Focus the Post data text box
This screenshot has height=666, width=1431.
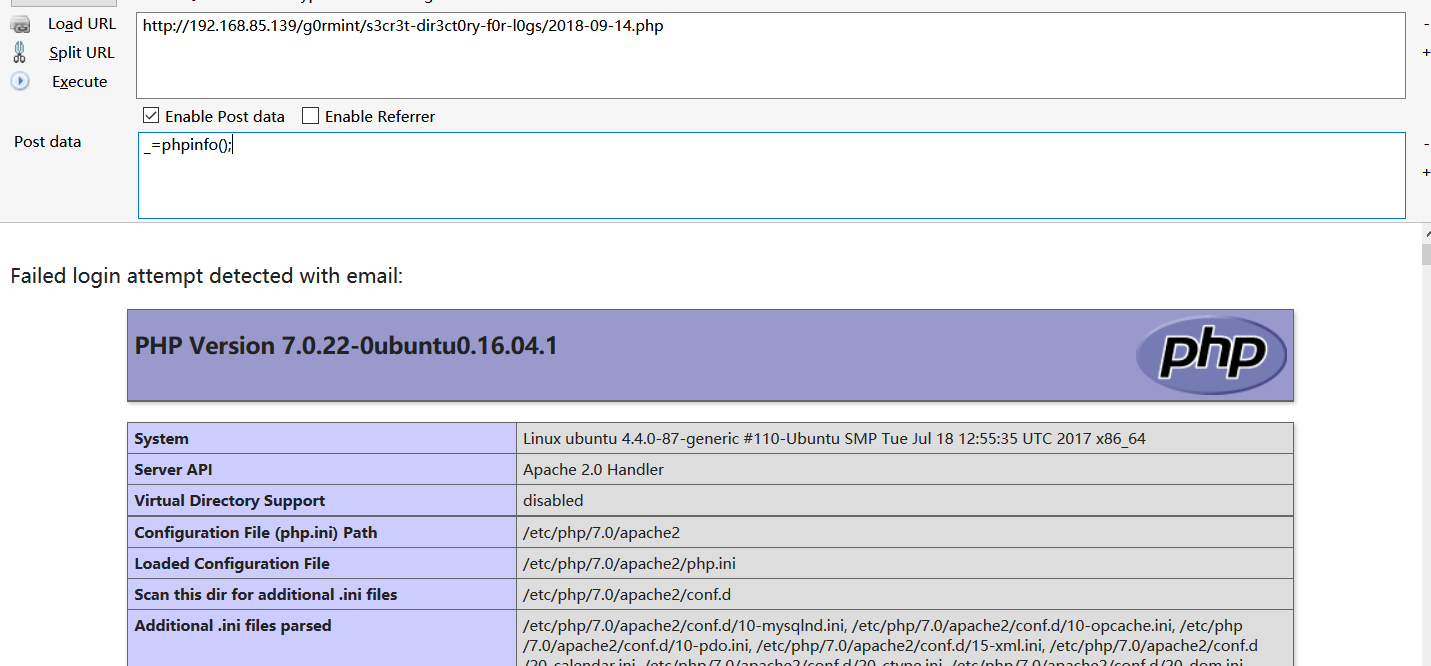click(771, 175)
